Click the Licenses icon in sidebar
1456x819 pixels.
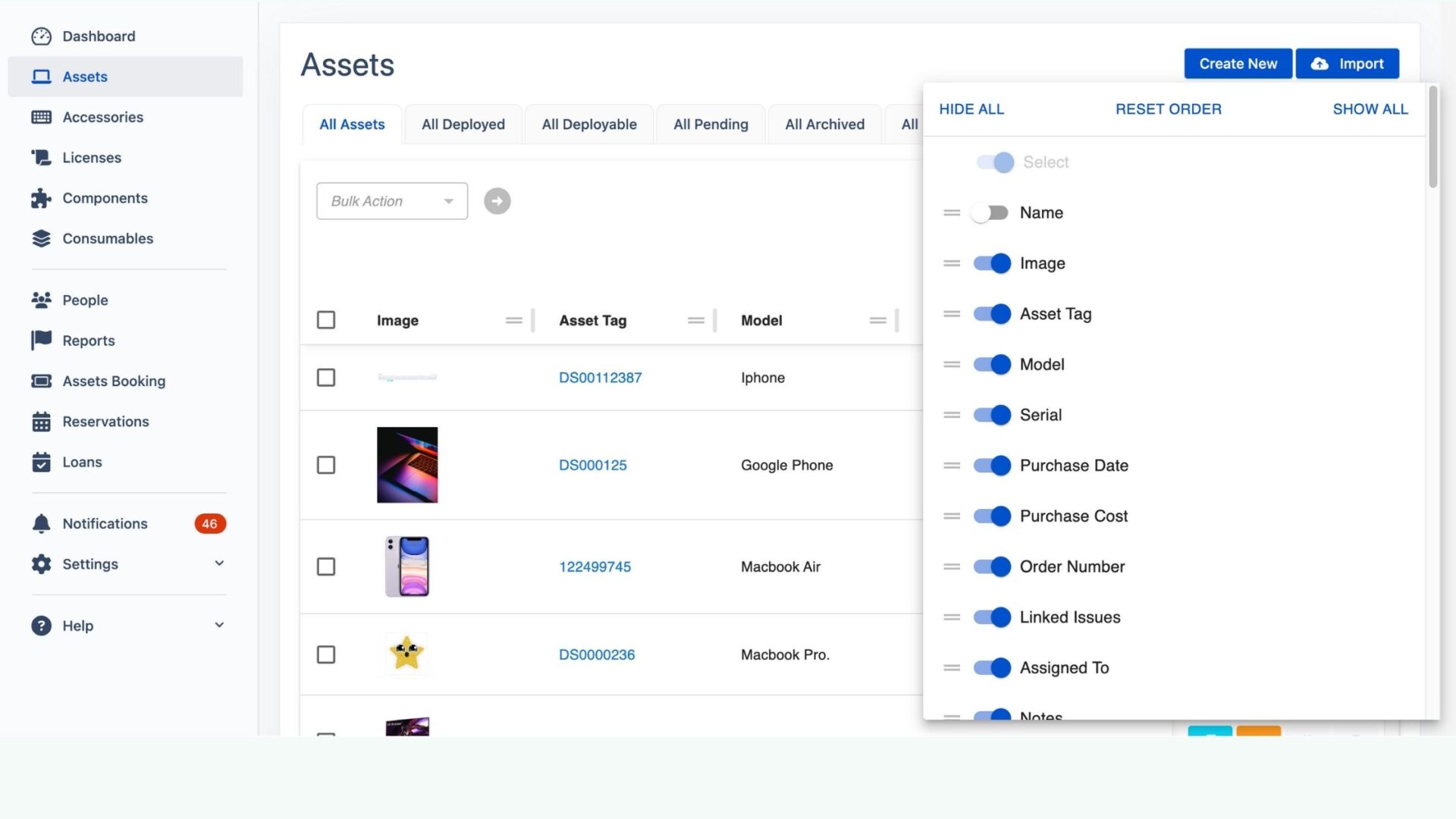(x=41, y=158)
